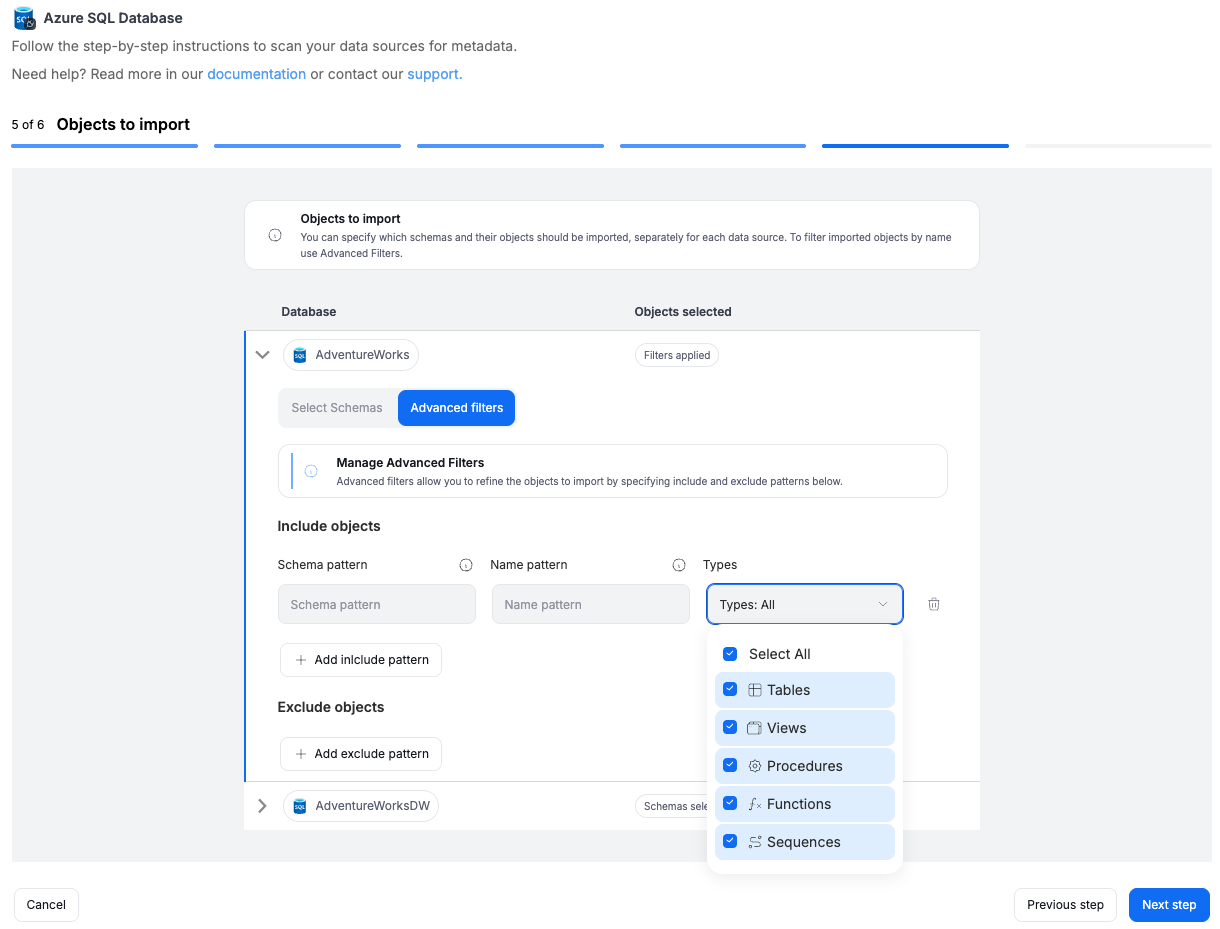Click the AdventureWorksDW database SQL icon
The image size is (1220, 929).
pos(300,806)
